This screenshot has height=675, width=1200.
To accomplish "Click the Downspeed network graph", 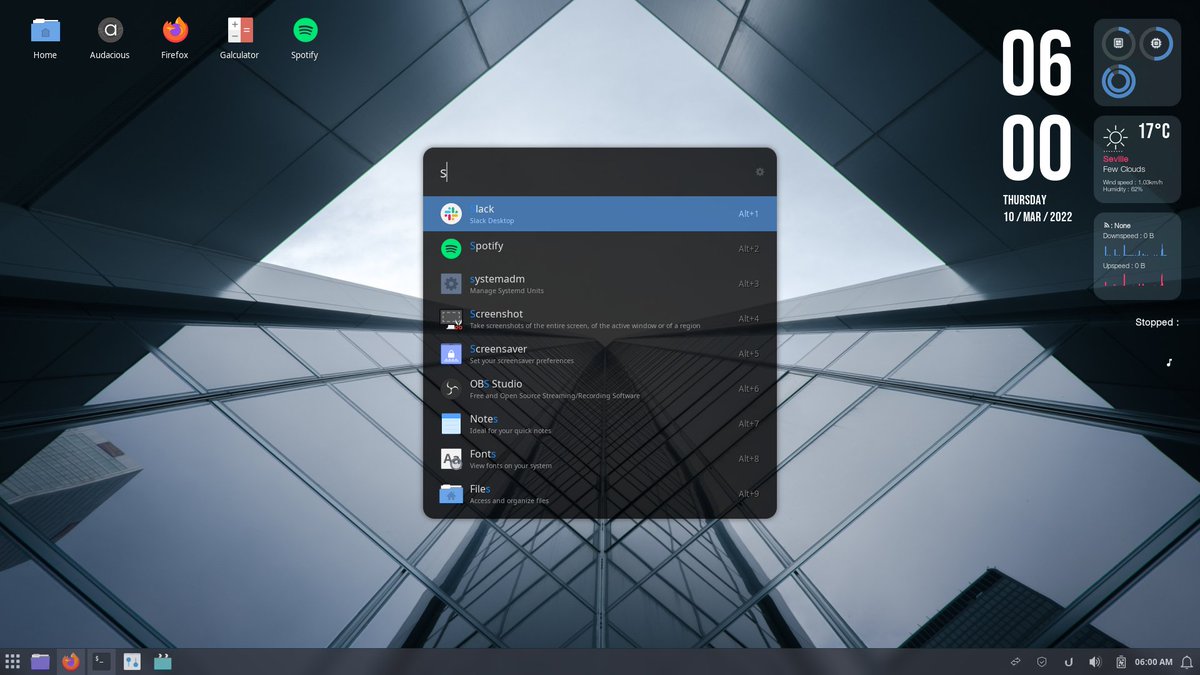I will [1136, 249].
